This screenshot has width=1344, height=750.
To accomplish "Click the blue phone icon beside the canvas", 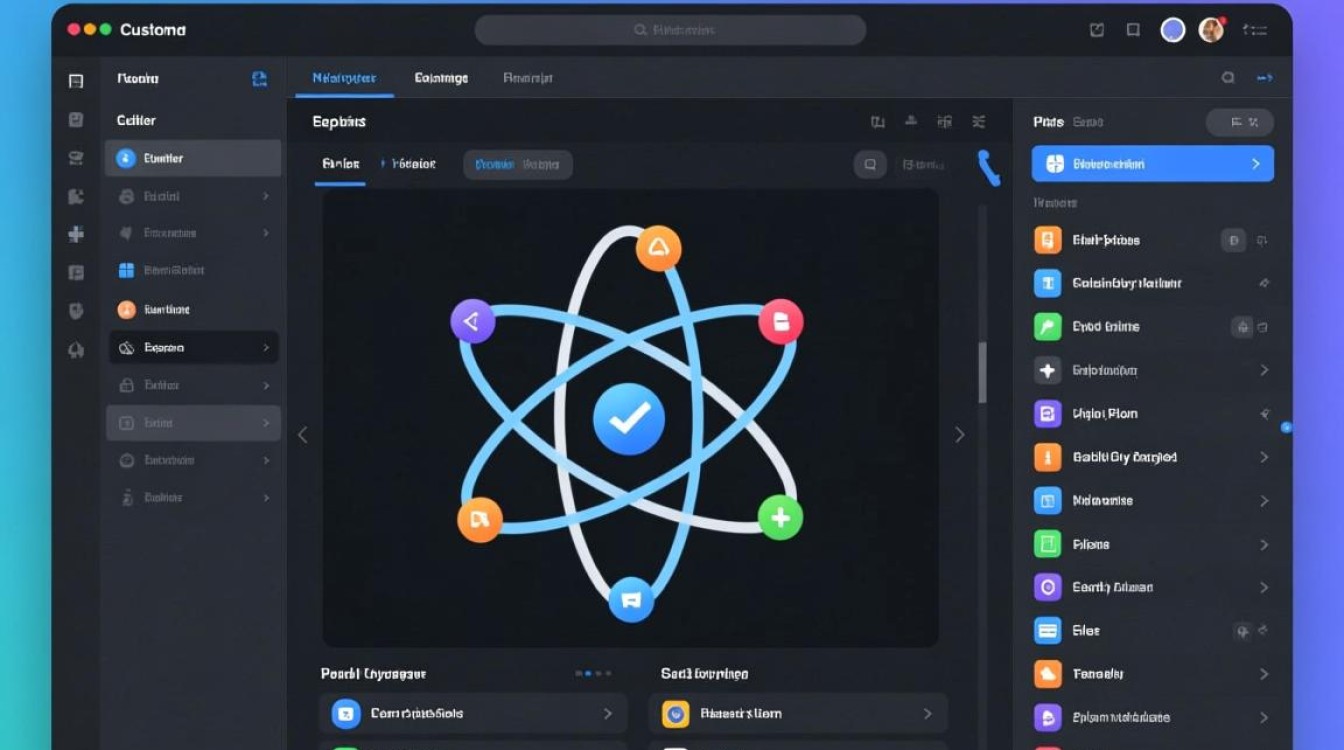I will pos(988,168).
